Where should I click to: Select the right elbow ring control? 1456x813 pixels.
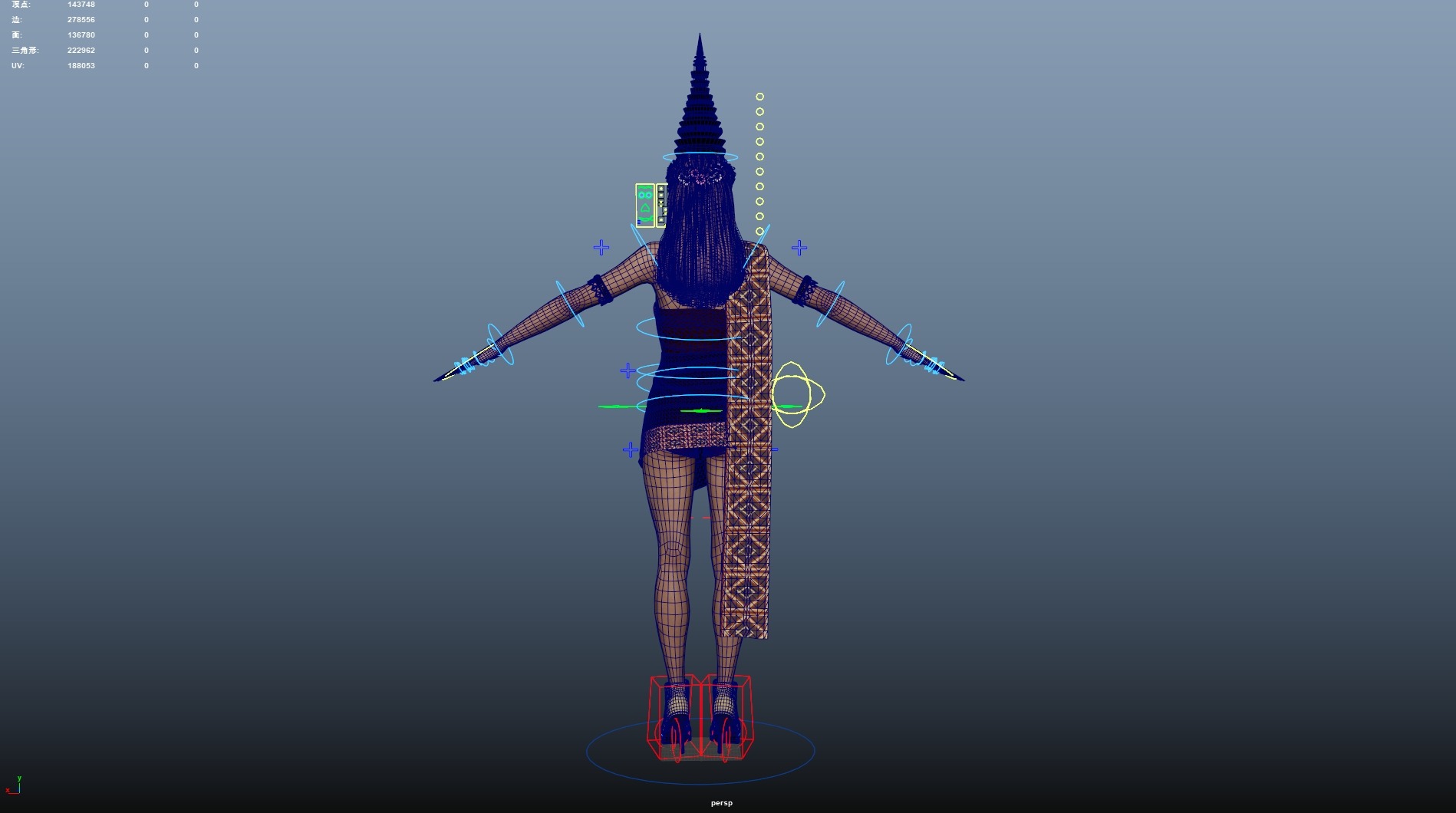click(x=831, y=304)
